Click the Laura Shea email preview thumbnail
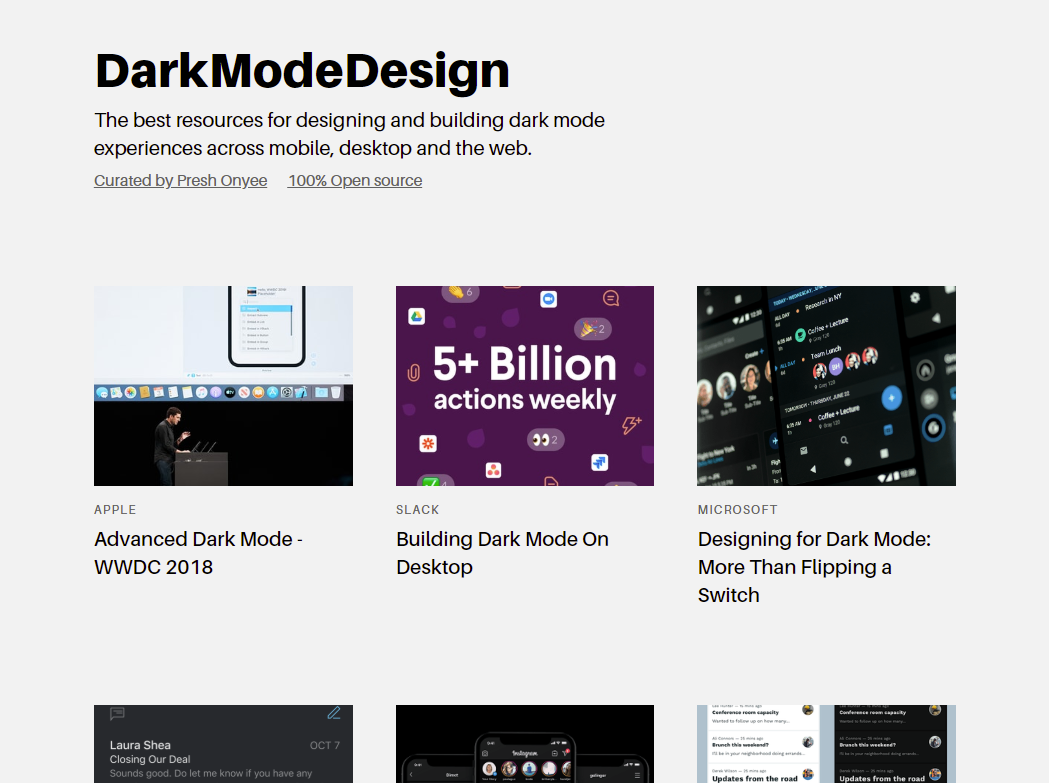Screen dimensions: 1049x783 tap(223, 743)
